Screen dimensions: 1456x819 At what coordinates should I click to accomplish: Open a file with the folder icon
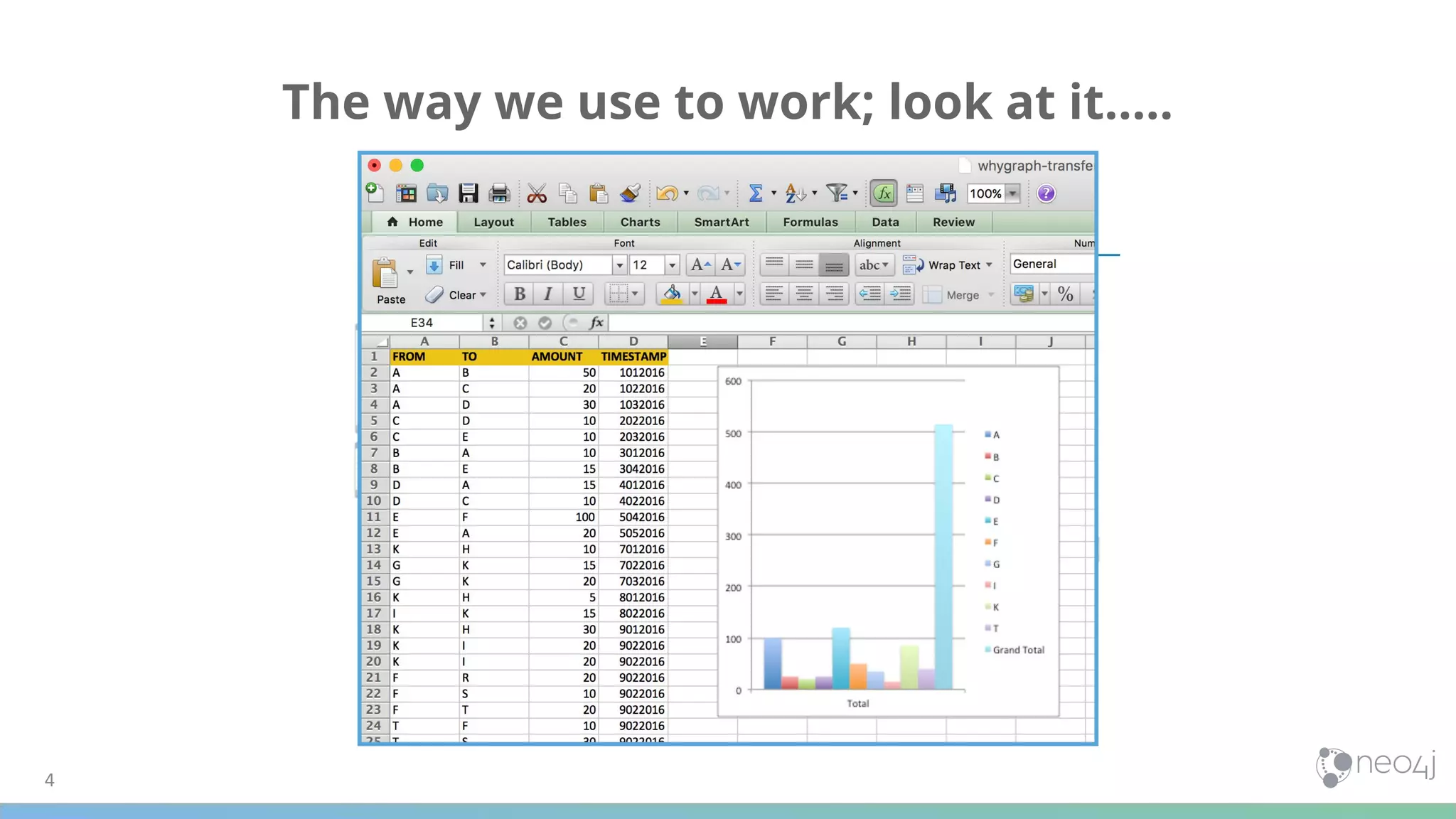pos(437,193)
